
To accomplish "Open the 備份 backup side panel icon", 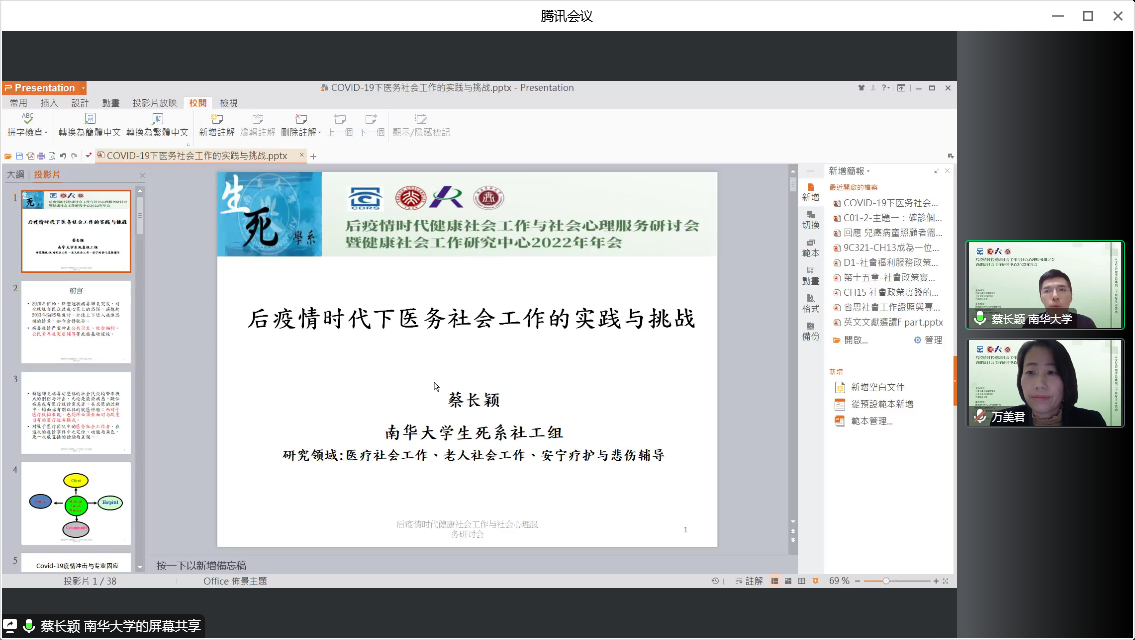I will click(810, 330).
